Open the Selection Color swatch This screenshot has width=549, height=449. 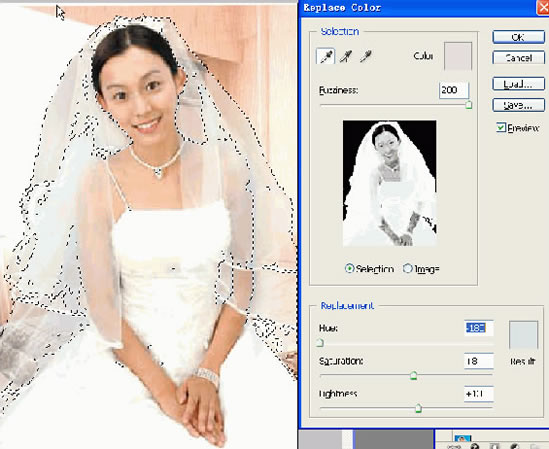tap(458, 56)
